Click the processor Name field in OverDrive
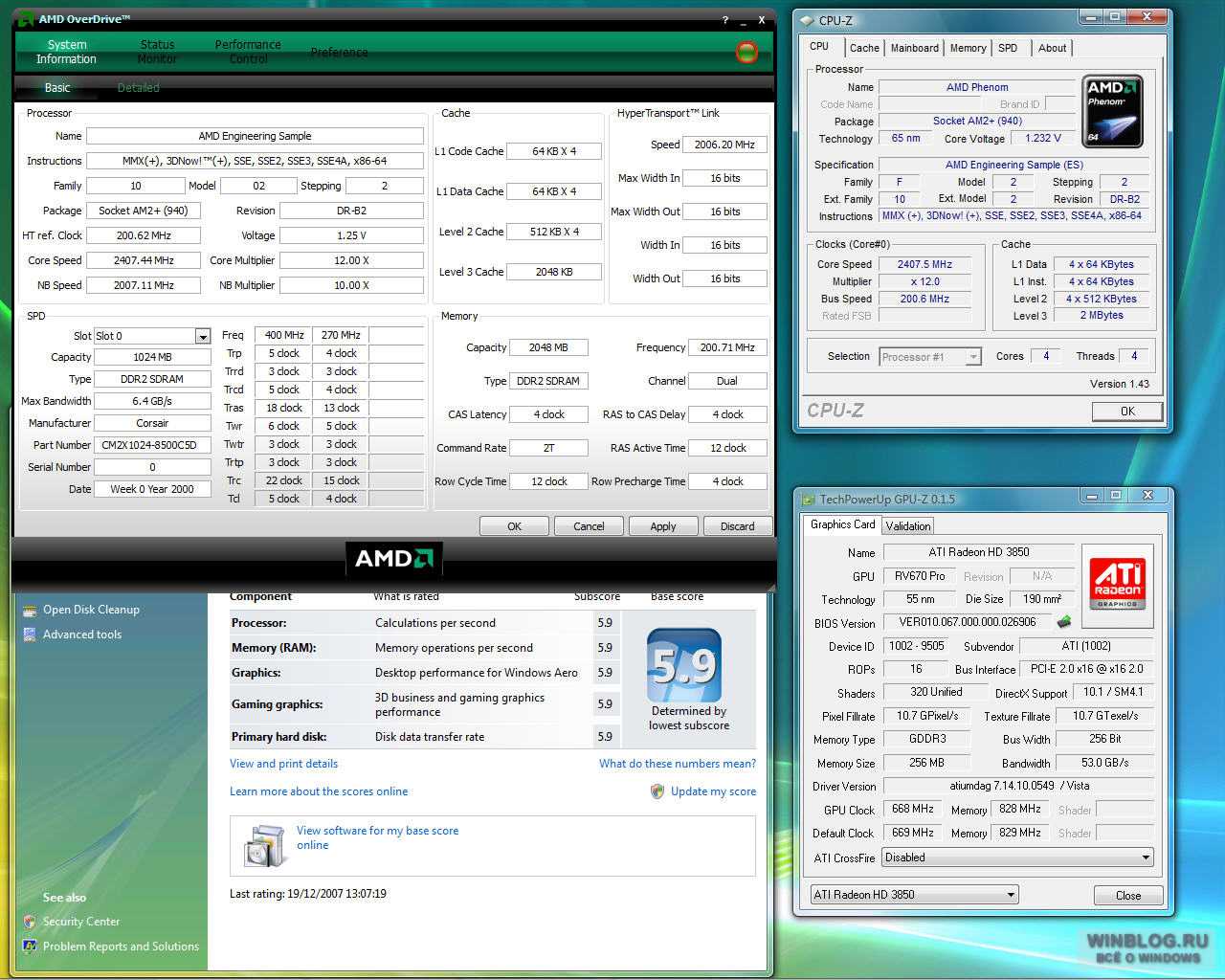The width and height of the screenshot is (1225, 980). pos(255,136)
